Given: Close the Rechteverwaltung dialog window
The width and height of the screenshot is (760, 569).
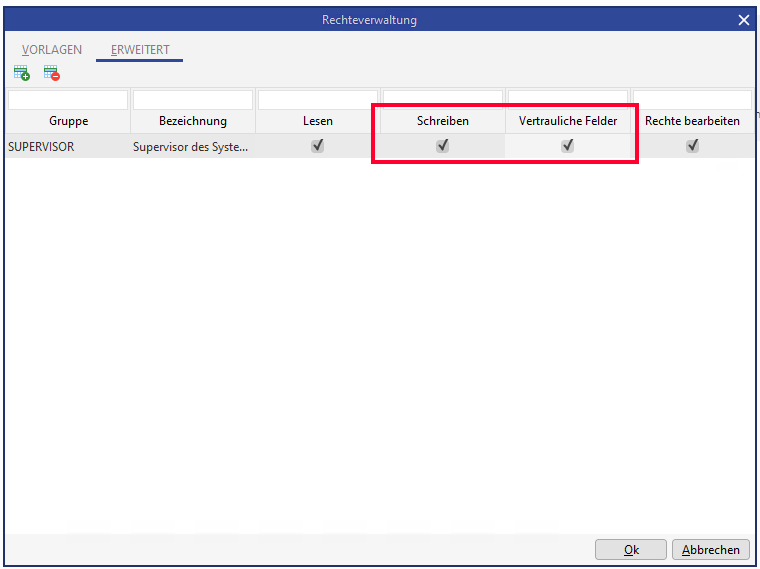Looking at the screenshot, I should pyautogui.click(x=743, y=20).
